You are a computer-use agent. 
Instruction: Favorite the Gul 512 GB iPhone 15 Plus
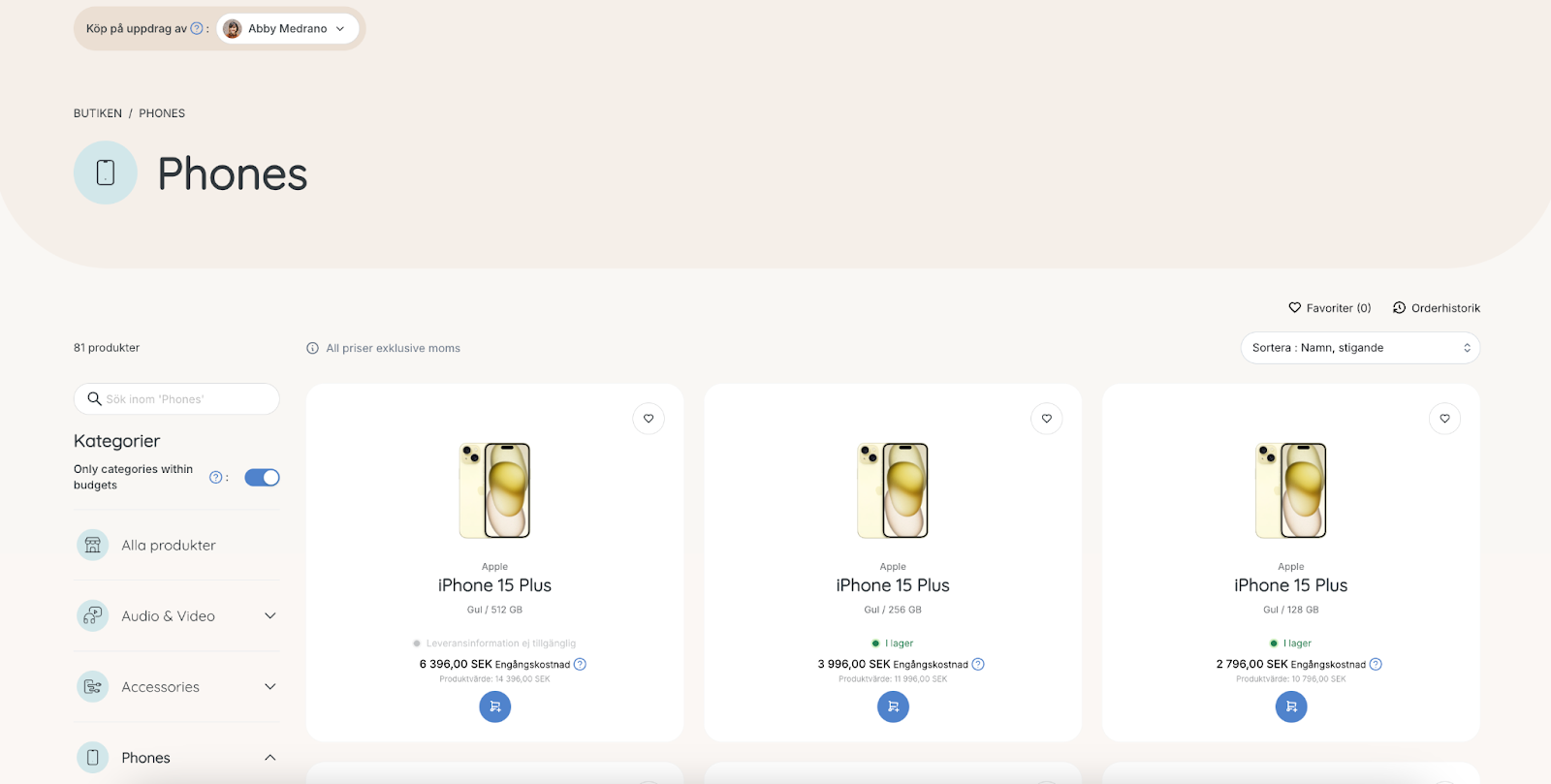[x=649, y=419]
